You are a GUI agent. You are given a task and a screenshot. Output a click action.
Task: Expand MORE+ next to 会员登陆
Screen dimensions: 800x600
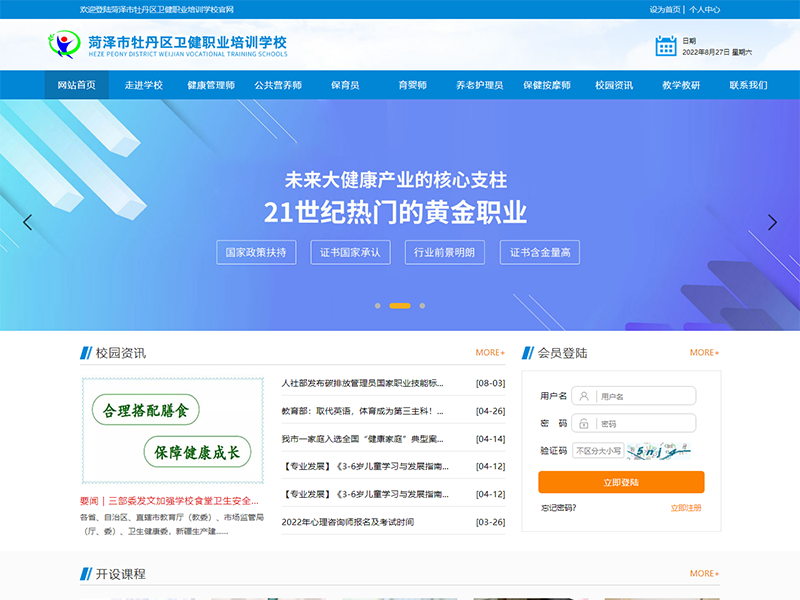(x=704, y=353)
